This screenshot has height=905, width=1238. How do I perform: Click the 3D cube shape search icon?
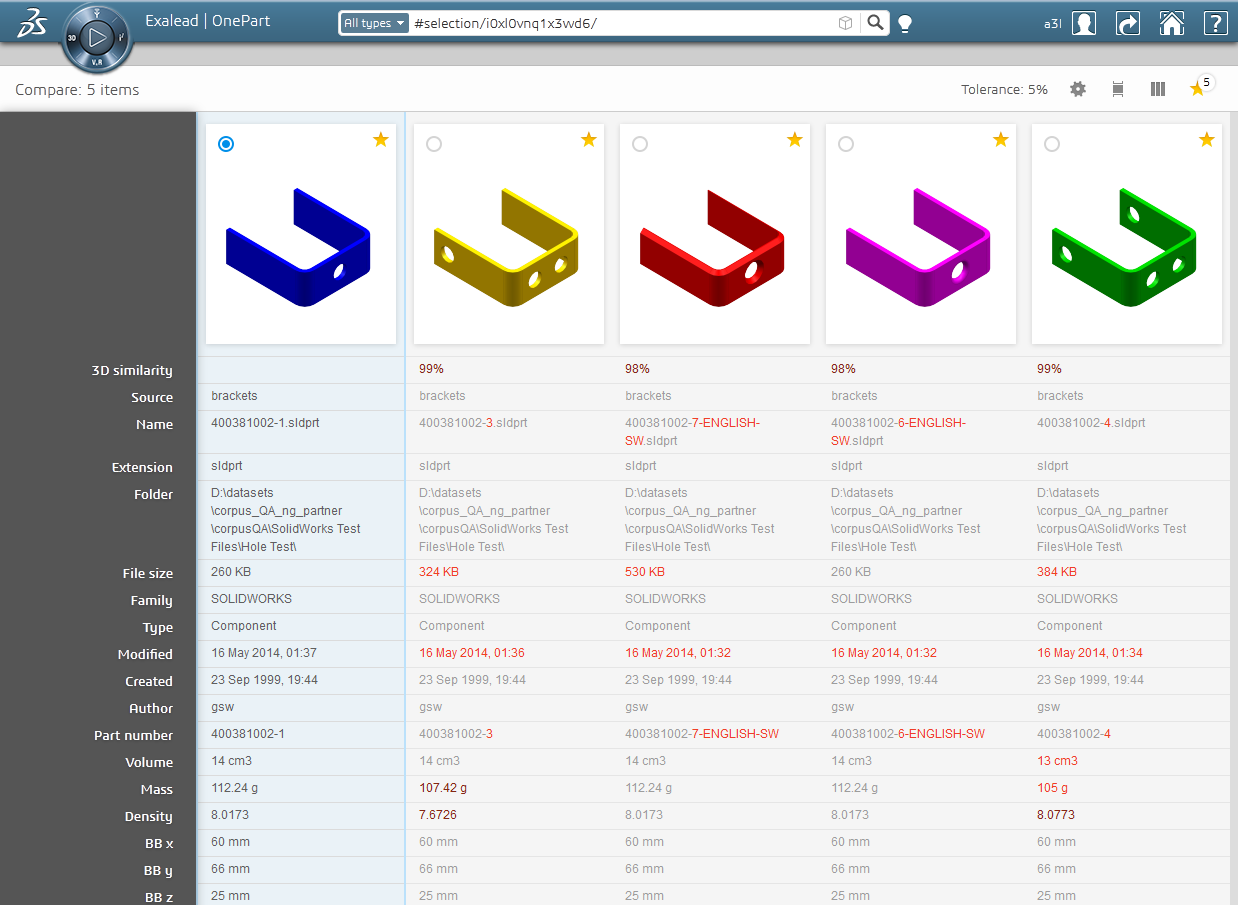pos(845,23)
